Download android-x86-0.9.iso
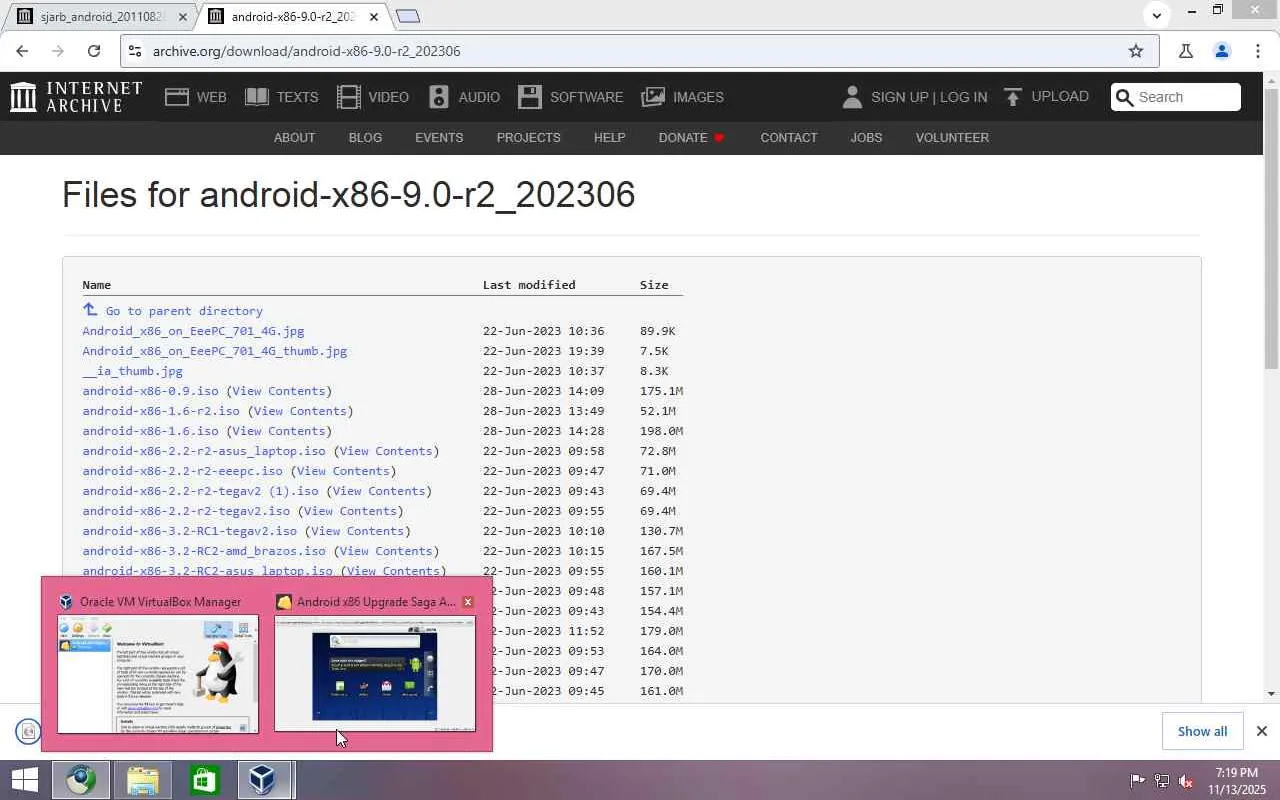 pyautogui.click(x=150, y=391)
